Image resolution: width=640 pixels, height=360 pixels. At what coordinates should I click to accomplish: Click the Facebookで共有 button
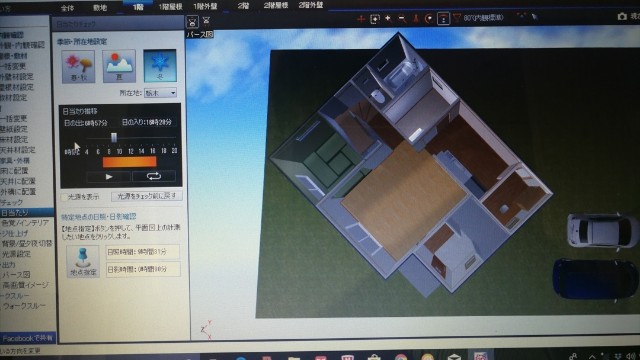pos(28,338)
